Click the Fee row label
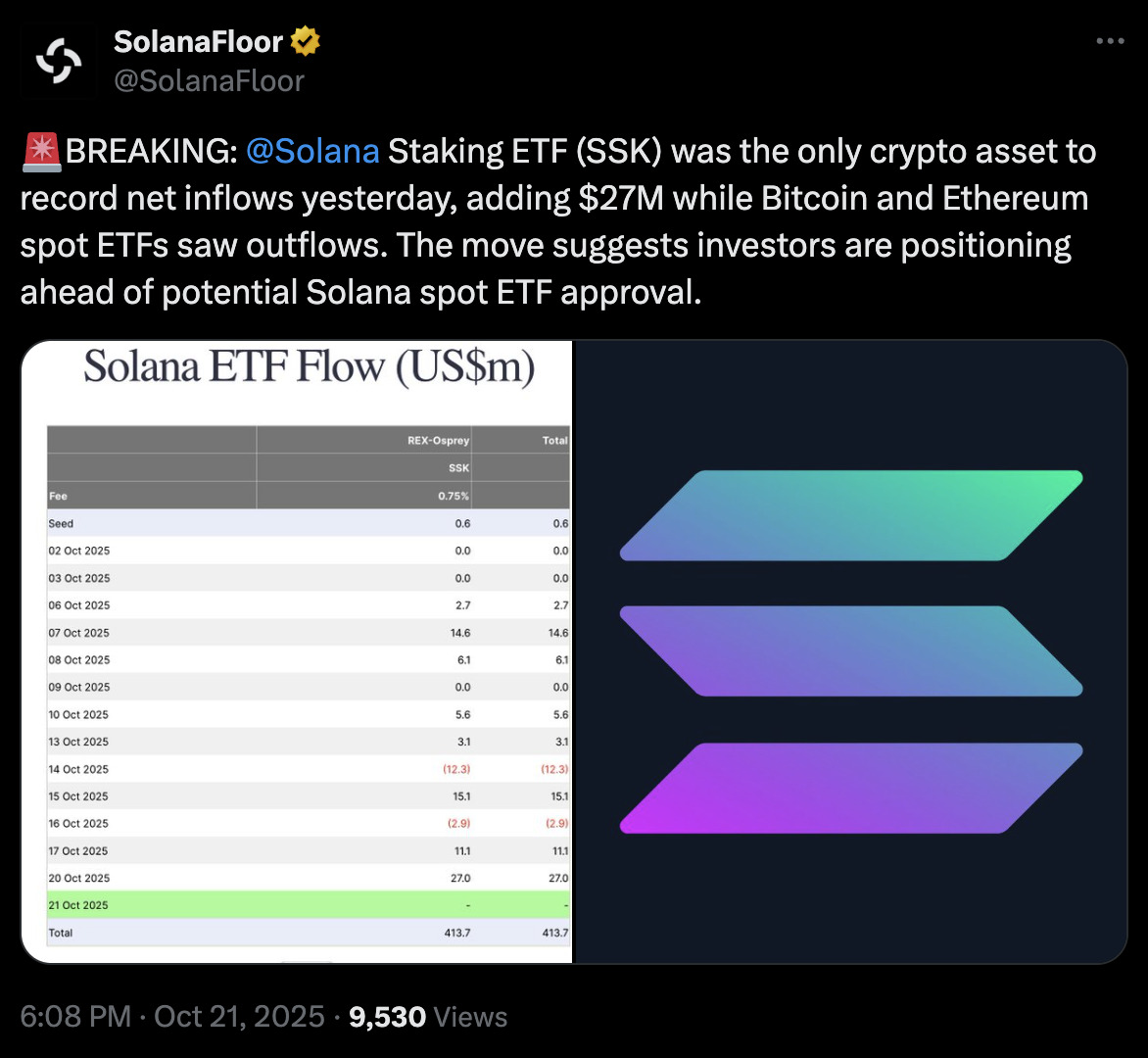This screenshot has width=1148, height=1058. pos(58,496)
